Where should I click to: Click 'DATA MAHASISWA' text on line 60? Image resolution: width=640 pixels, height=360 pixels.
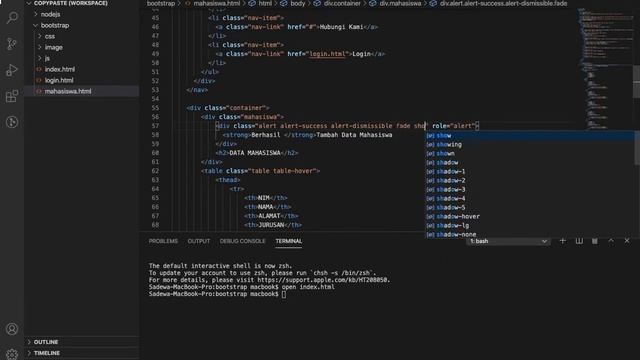click(x=255, y=153)
